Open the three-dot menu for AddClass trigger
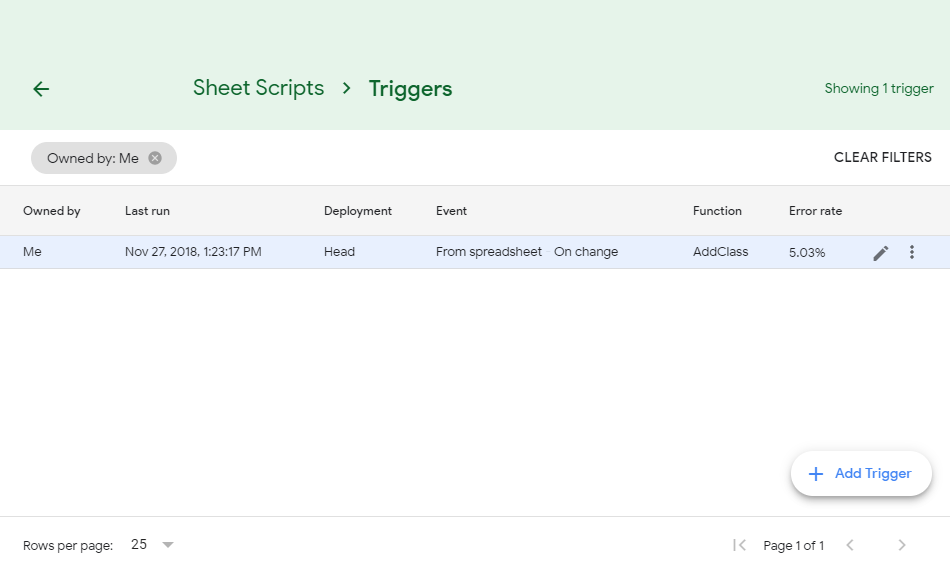 pos(911,252)
